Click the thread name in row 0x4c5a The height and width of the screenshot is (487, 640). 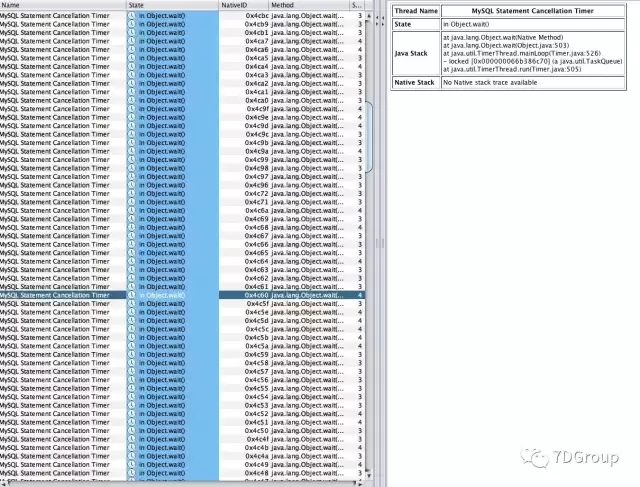pos(55,346)
